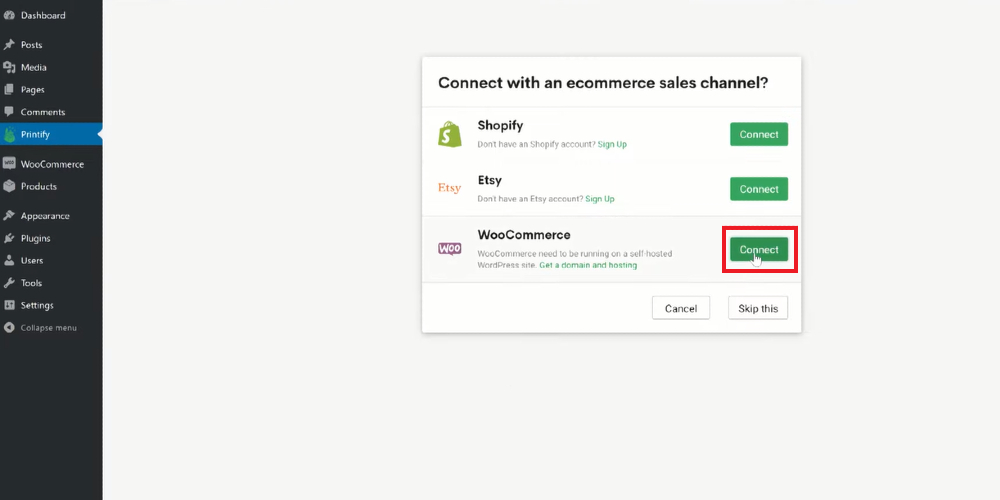Click the WooCommerce channel title
The height and width of the screenshot is (500, 1000).
pyautogui.click(x=524, y=235)
